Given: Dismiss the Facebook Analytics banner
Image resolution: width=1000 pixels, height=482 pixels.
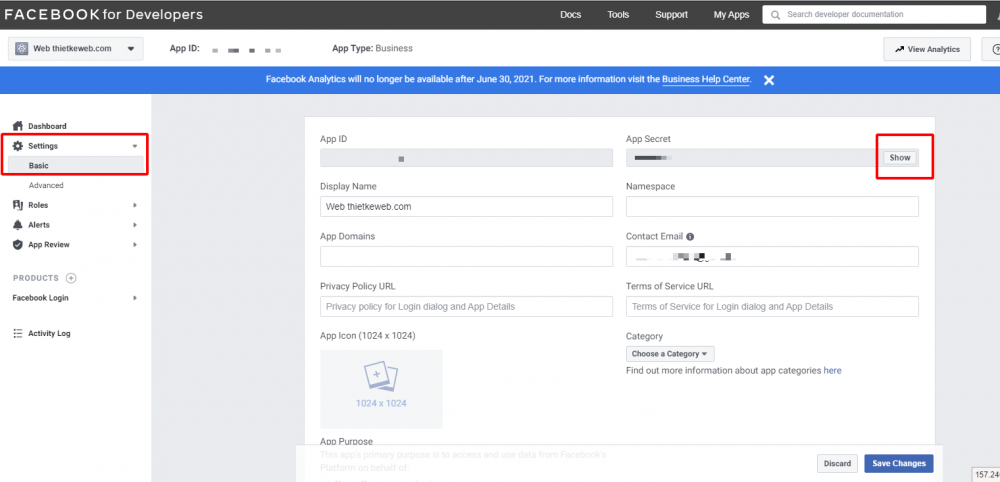Looking at the screenshot, I should point(769,80).
